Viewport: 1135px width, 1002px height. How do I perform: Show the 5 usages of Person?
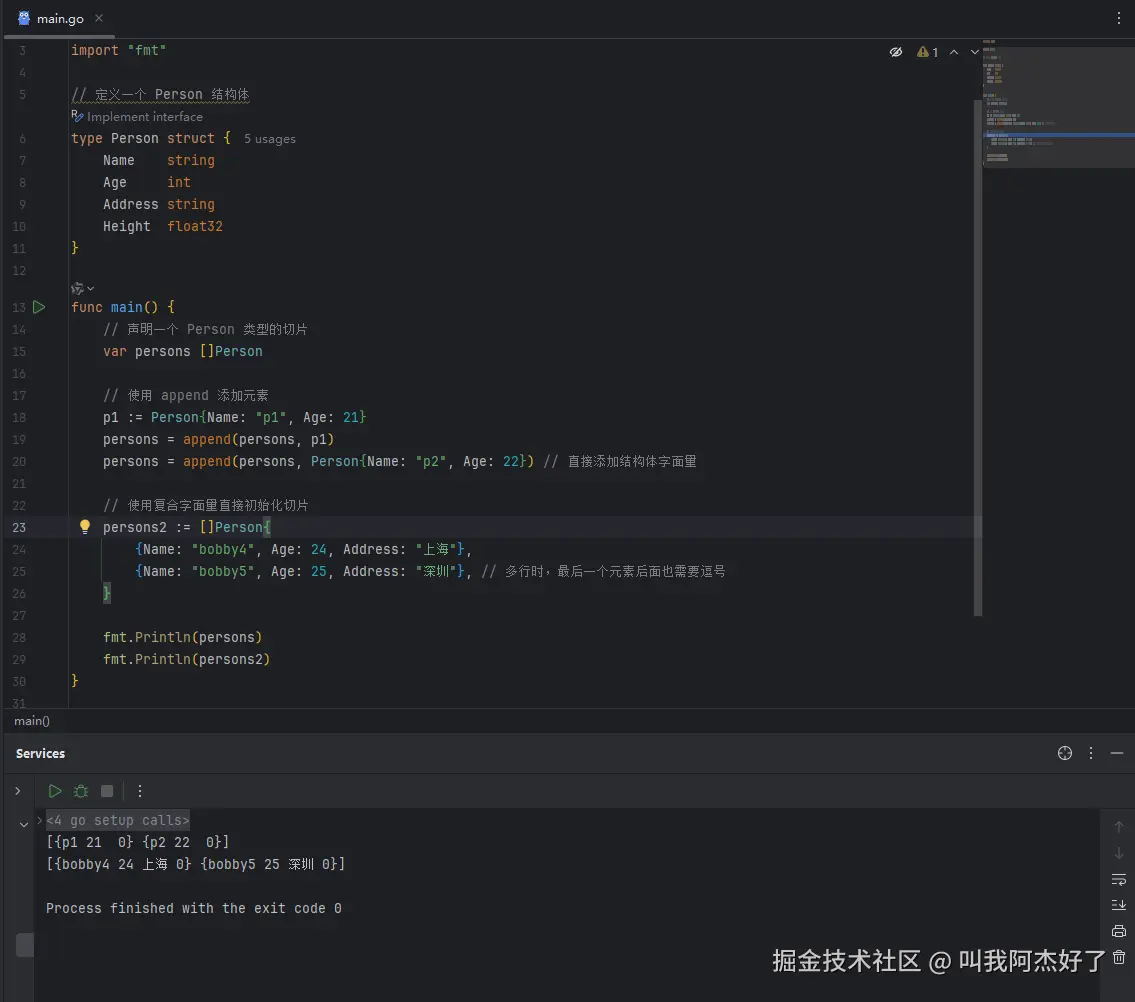coord(269,138)
